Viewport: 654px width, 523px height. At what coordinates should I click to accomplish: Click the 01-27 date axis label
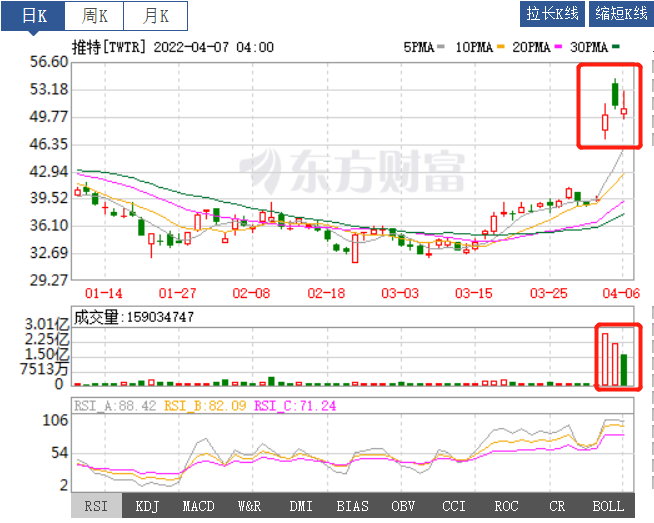point(178,293)
